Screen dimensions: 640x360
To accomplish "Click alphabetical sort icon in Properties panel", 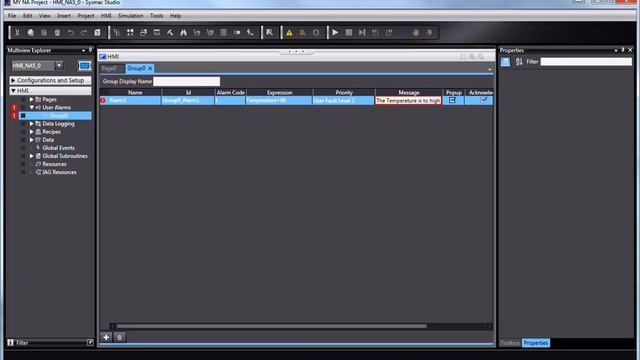I will (x=519, y=62).
